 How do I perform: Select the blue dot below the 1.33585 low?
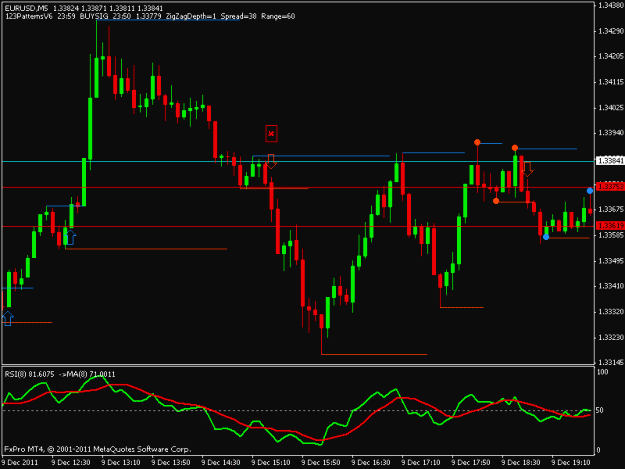546,237
